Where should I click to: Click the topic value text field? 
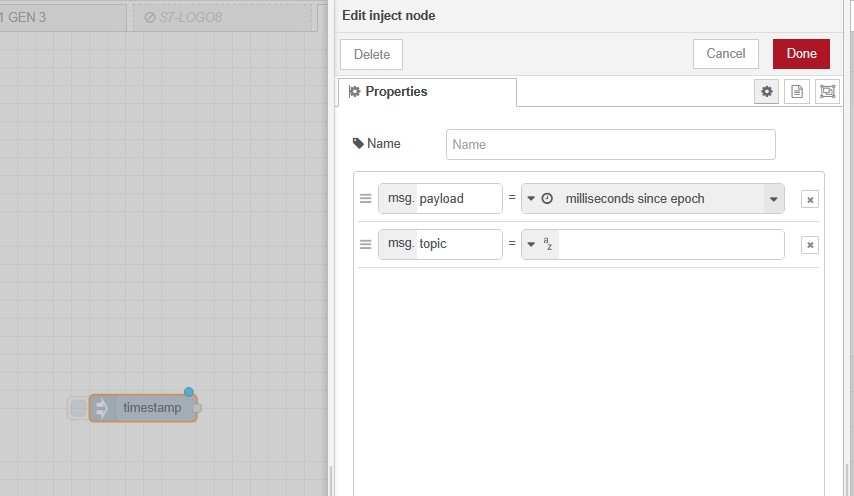(670, 245)
